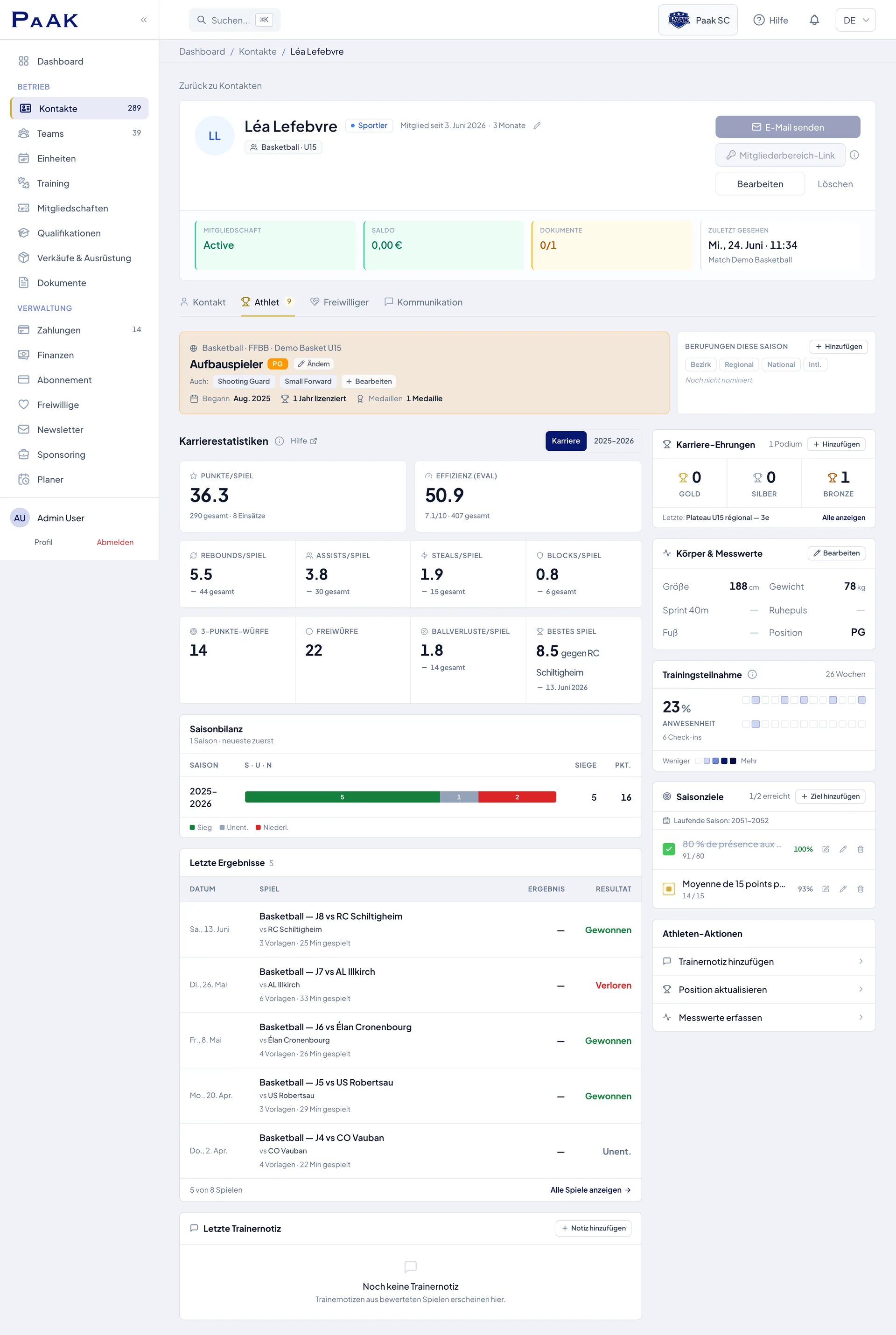
Task: Edit the 80 % presence goal with pencil icon
Action: point(843,849)
